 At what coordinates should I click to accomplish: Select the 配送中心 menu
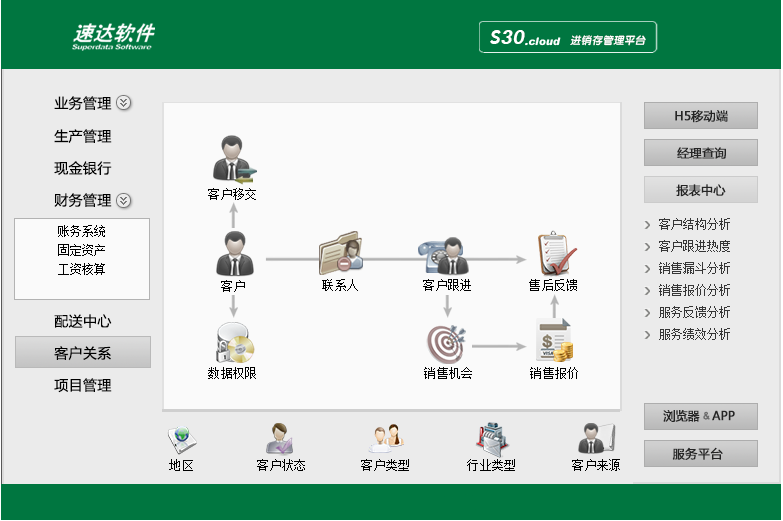click(x=82, y=321)
